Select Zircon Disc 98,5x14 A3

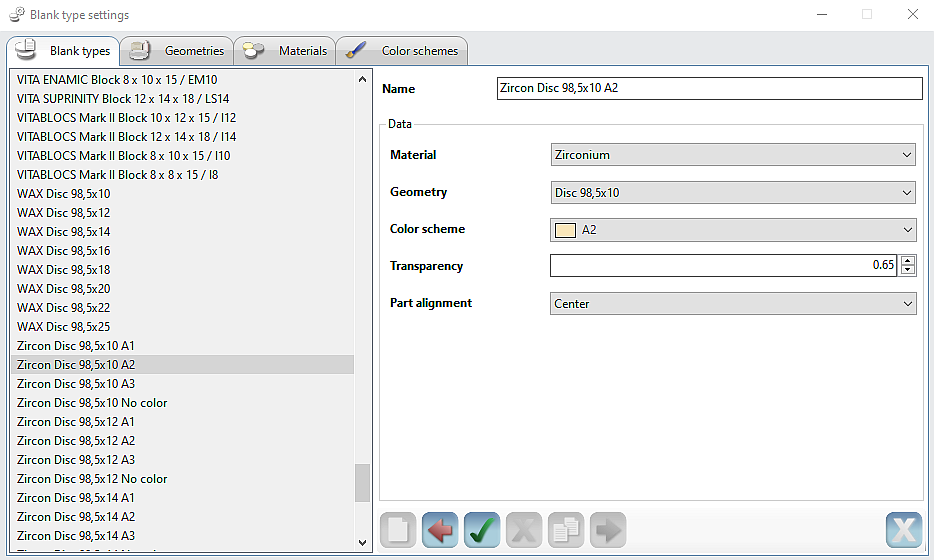(x=182, y=536)
